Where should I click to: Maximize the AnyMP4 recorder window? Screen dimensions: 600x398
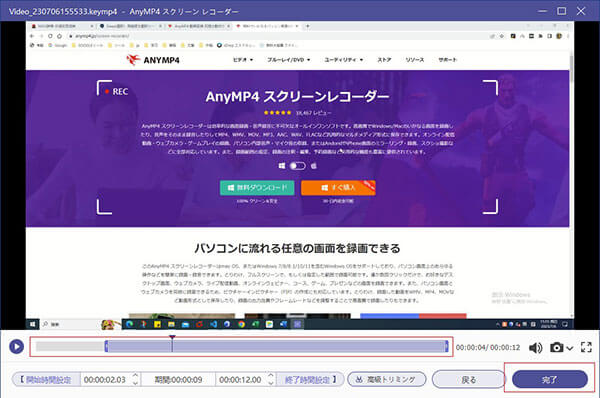pos(561,11)
